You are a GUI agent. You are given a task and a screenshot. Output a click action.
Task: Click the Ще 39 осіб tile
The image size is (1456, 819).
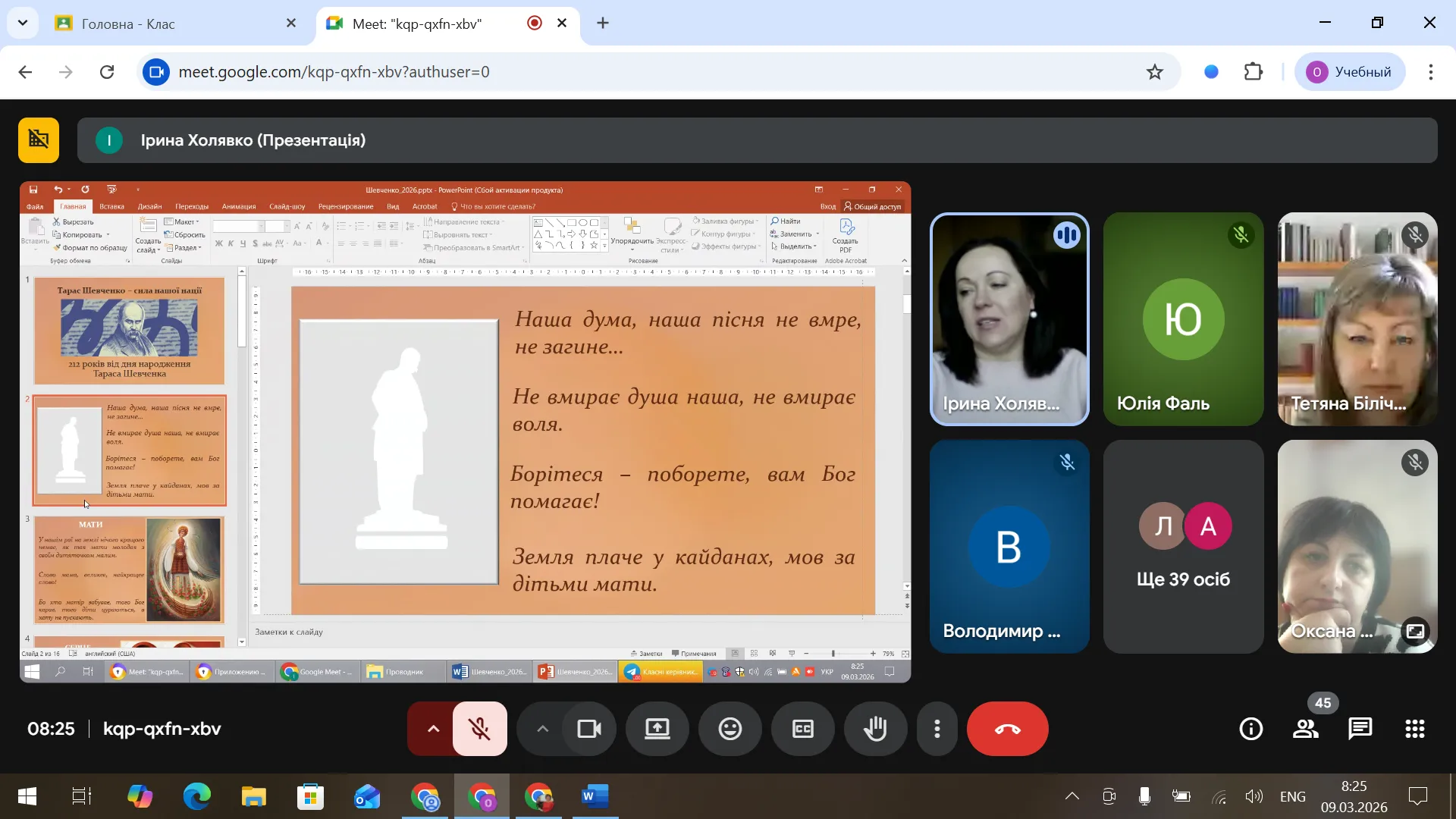[1182, 546]
